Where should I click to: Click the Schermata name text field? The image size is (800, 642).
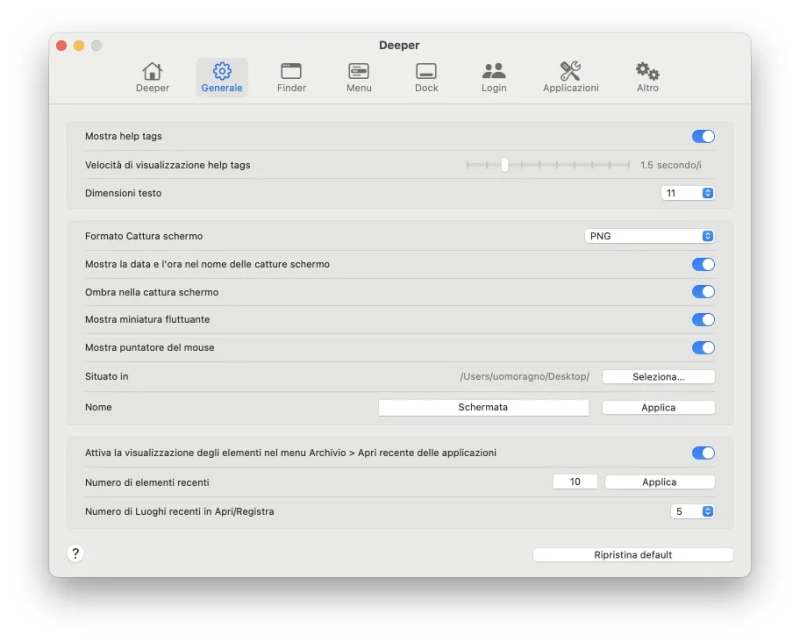pos(483,407)
